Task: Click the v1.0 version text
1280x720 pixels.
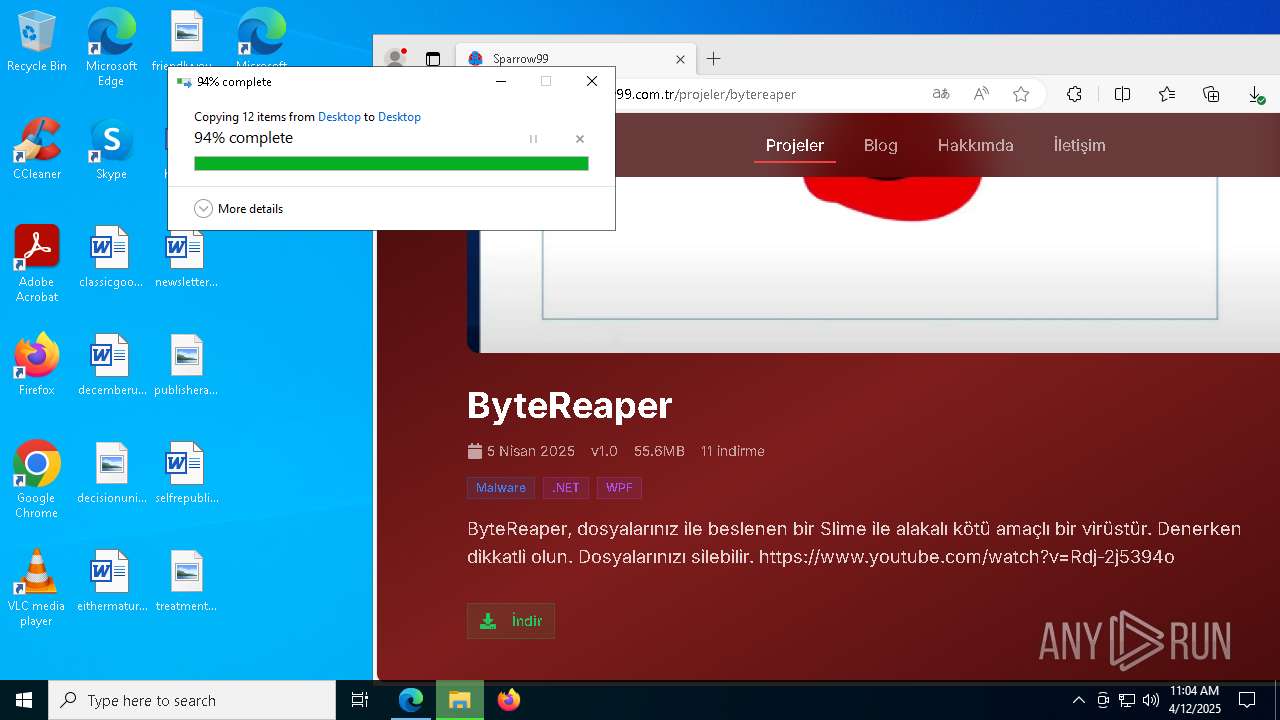Action: click(x=604, y=451)
